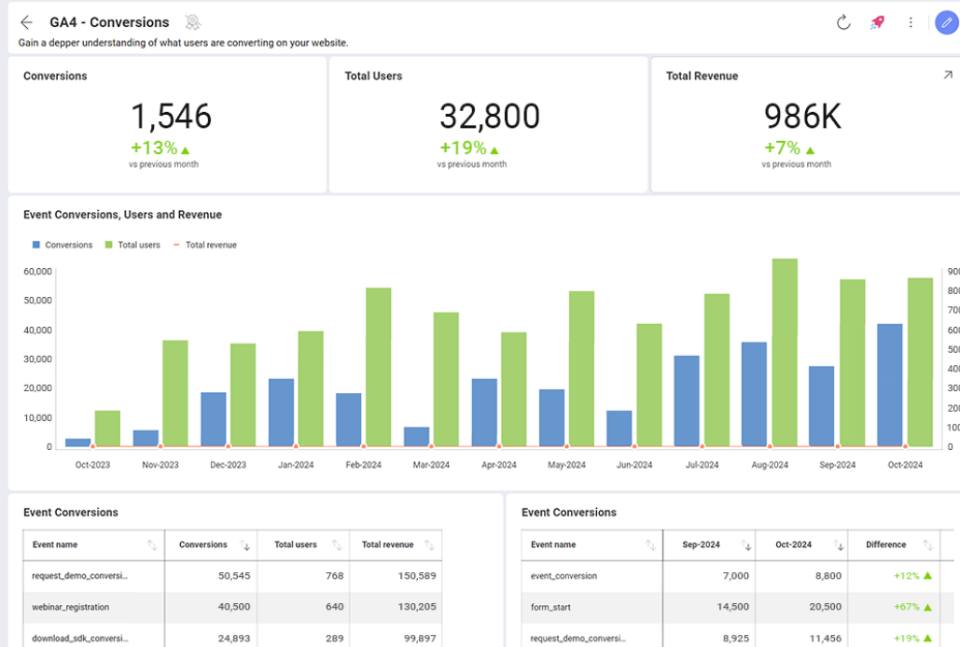The height and width of the screenshot is (647, 960).
Task: Click the 50,545 conversions cell
Action: [234, 576]
